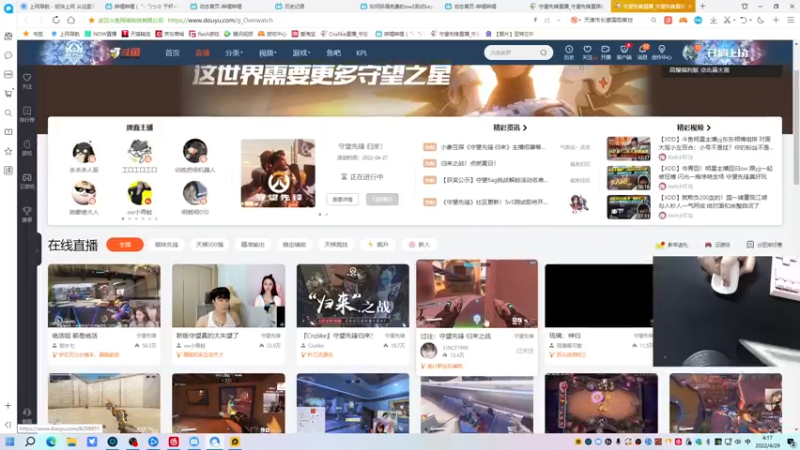The height and width of the screenshot is (450, 800).
Task: Open the creator center icon in header
Action: 662,52
